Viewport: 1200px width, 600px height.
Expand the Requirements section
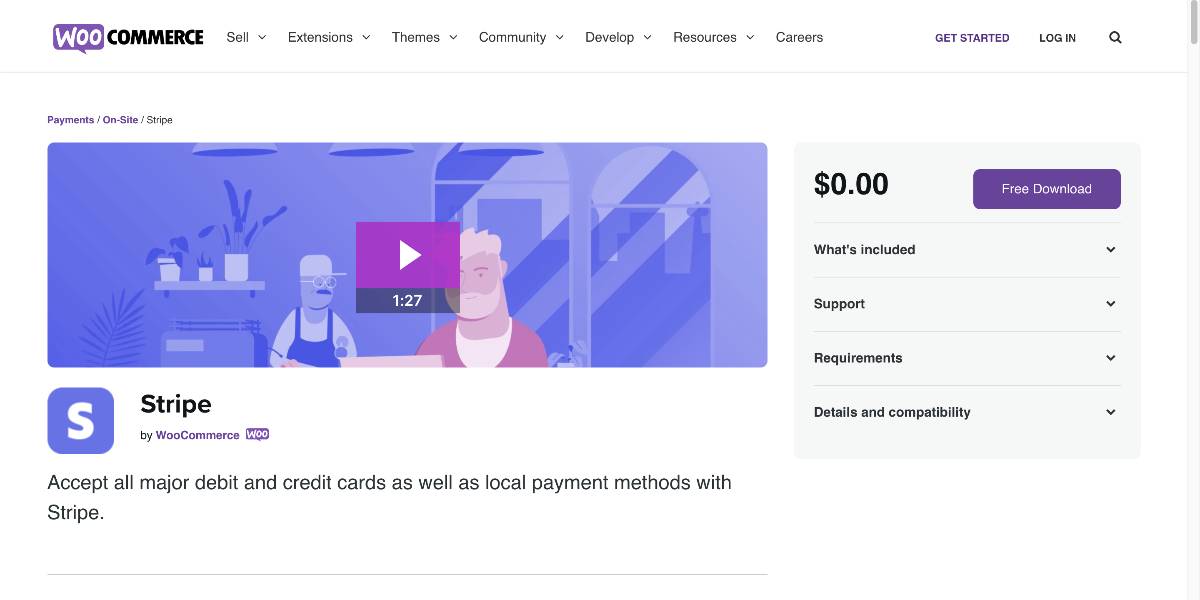(967, 358)
